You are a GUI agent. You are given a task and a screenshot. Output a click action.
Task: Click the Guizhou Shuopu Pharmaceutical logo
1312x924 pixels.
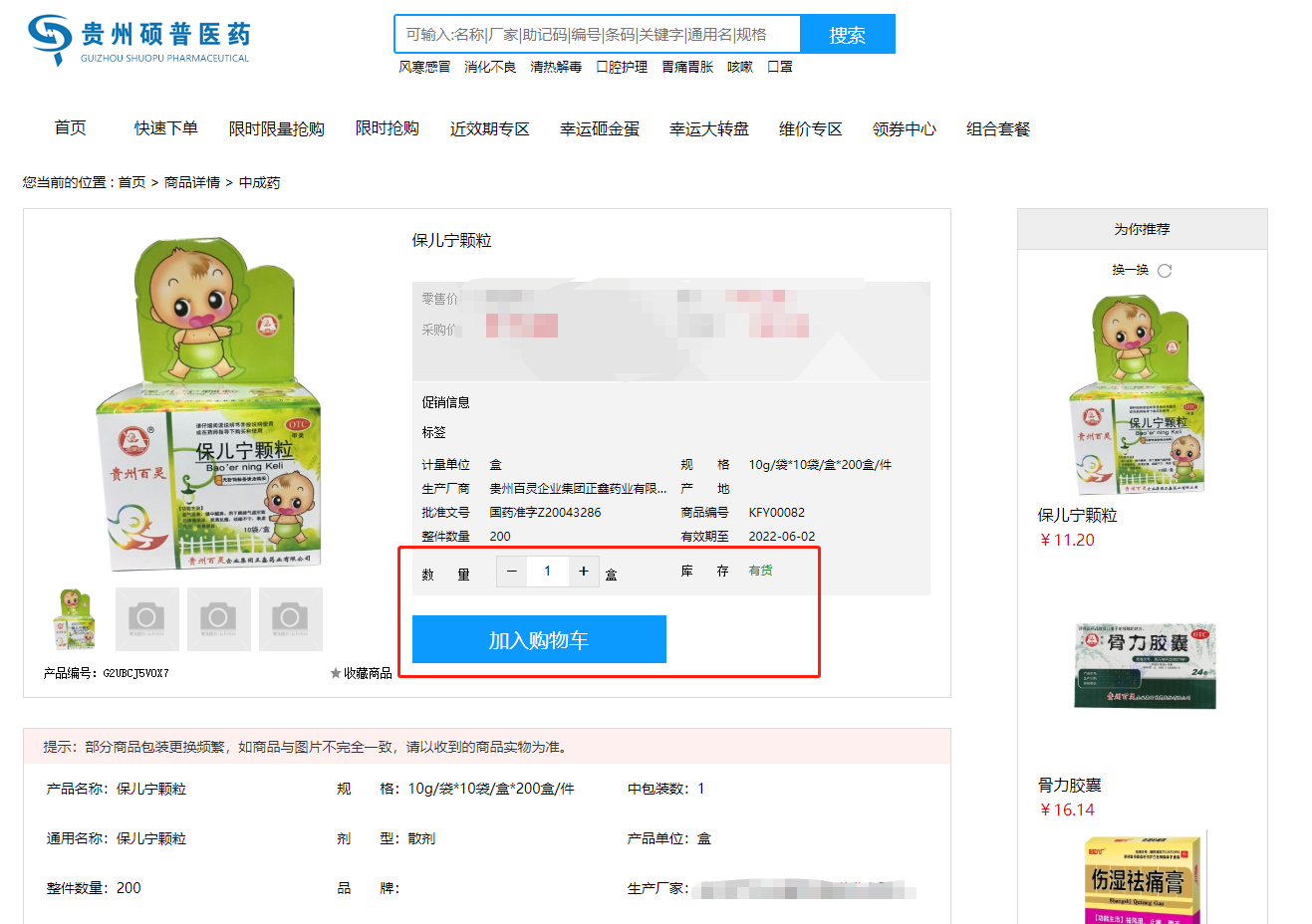138,39
